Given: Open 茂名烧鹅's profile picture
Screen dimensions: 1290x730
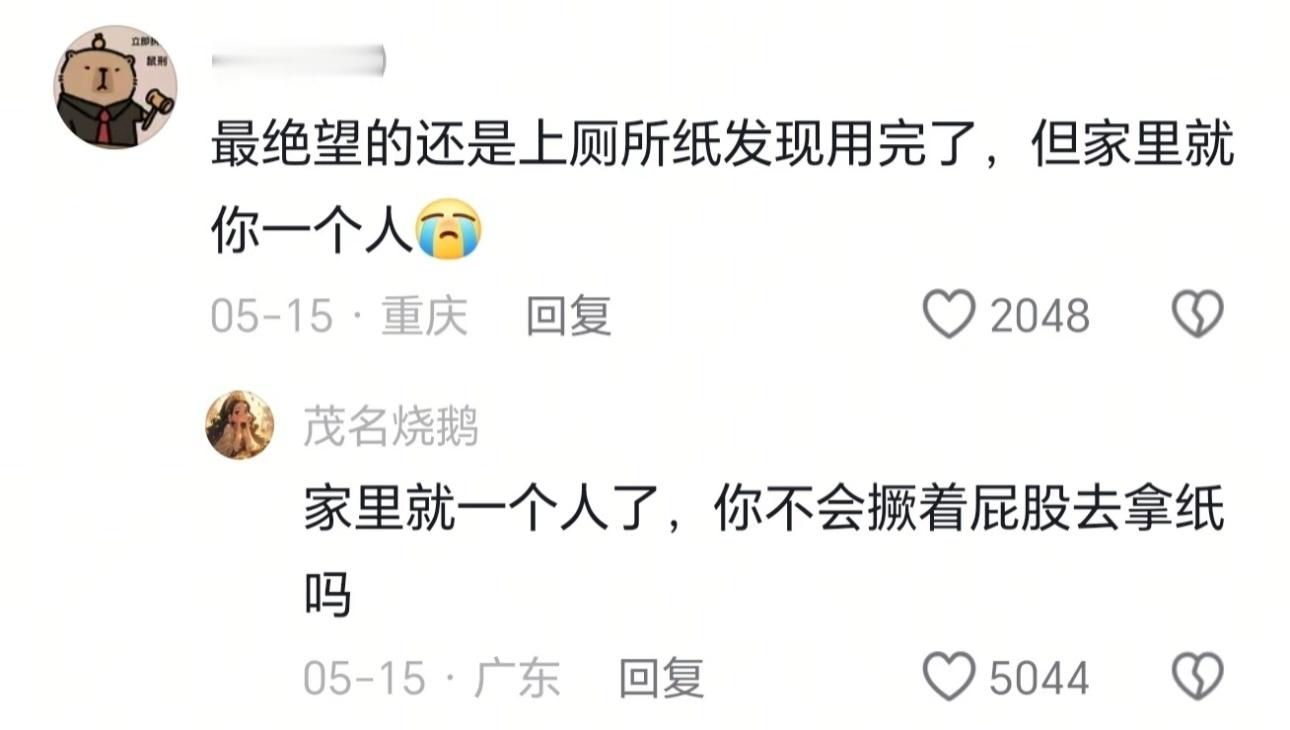Looking at the screenshot, I should coord(240,425).
